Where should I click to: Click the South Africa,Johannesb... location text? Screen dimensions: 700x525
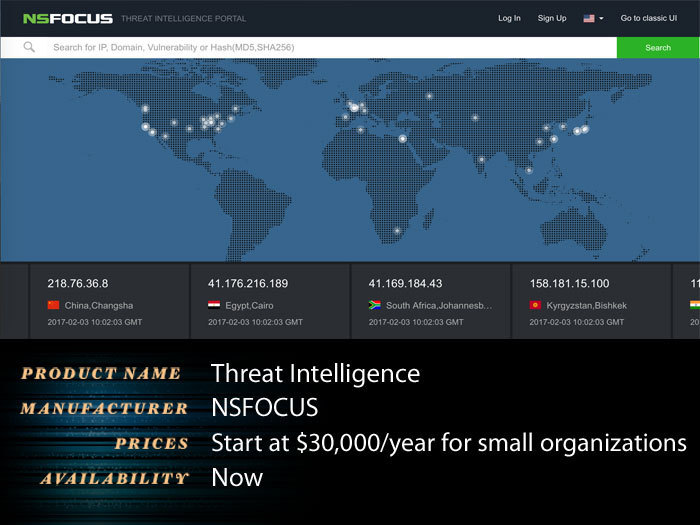coord(439,306)
